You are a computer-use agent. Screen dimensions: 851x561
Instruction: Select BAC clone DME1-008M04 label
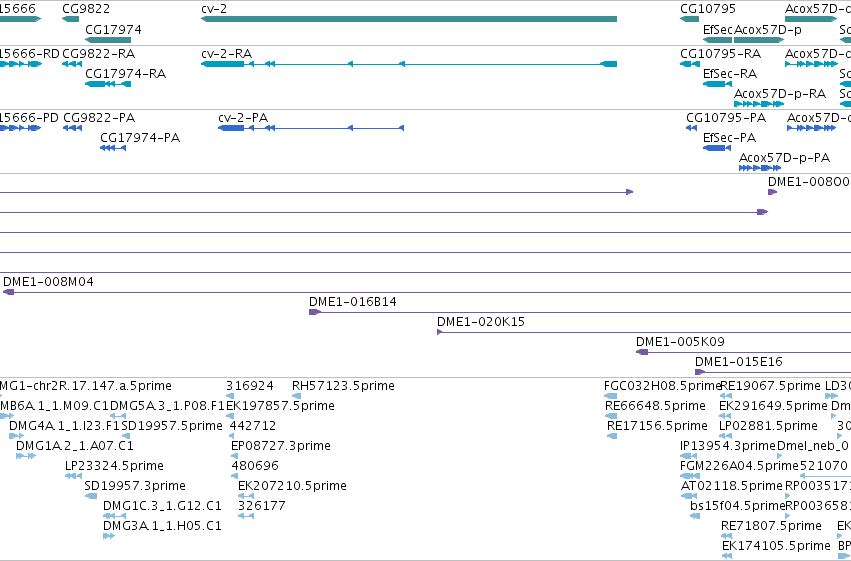[48, 282]
